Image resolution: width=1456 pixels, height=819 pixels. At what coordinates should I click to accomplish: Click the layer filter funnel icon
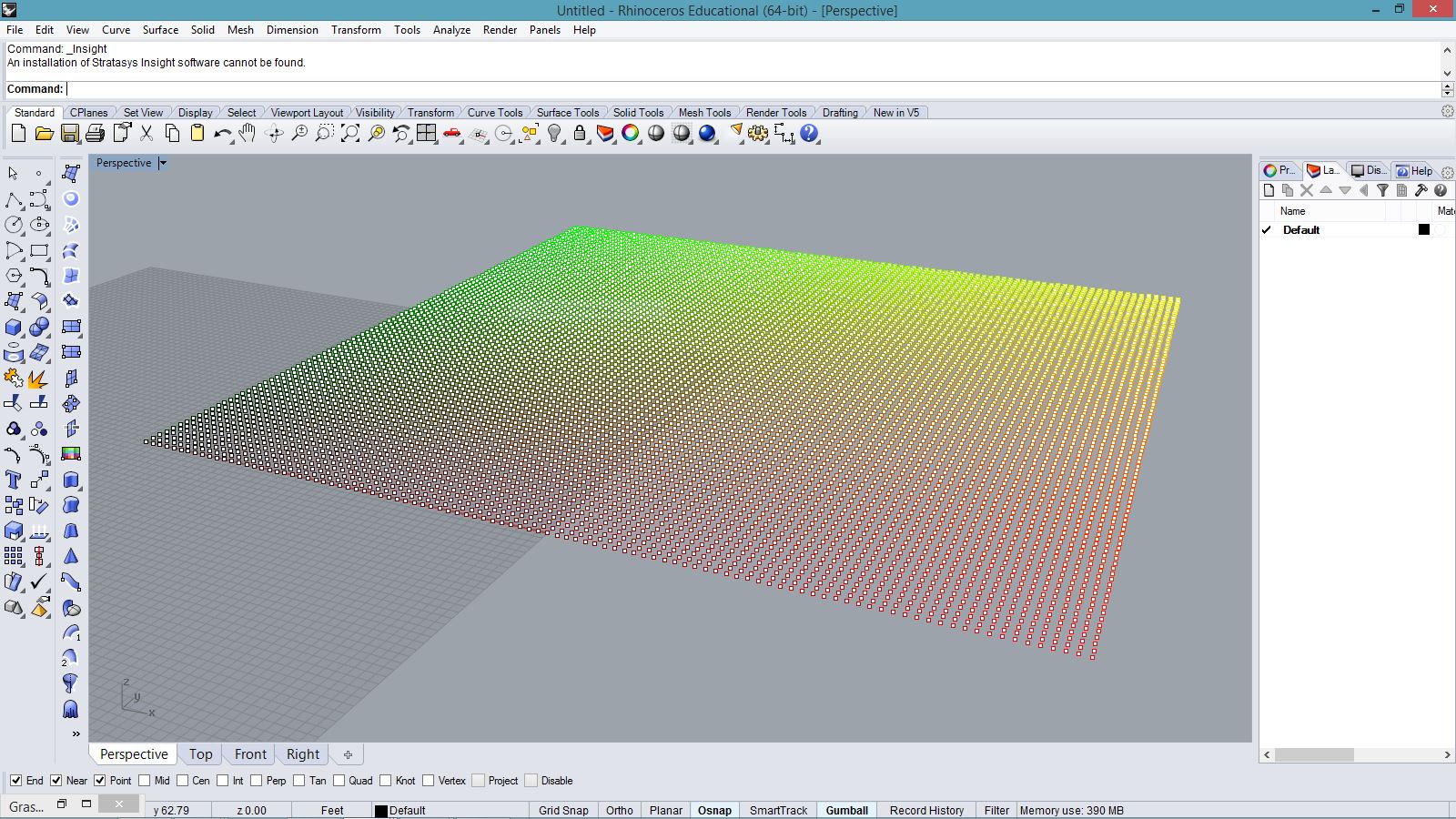[1382, 190]
